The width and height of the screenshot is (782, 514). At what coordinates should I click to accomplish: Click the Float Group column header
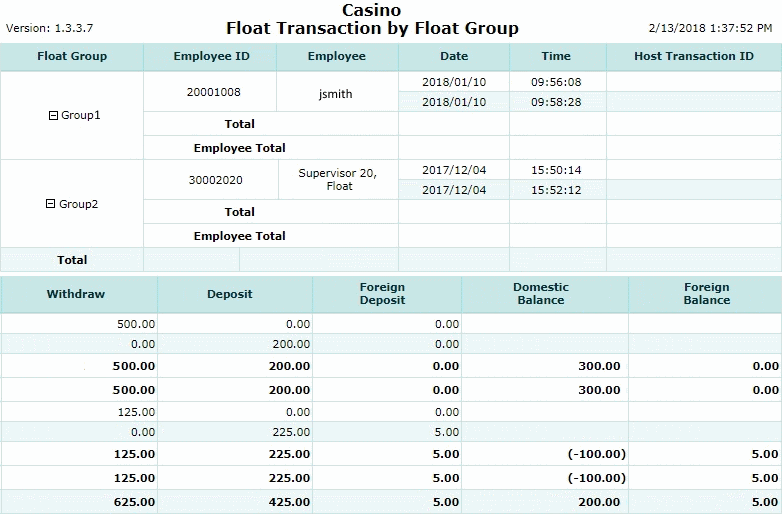[72, 56]
